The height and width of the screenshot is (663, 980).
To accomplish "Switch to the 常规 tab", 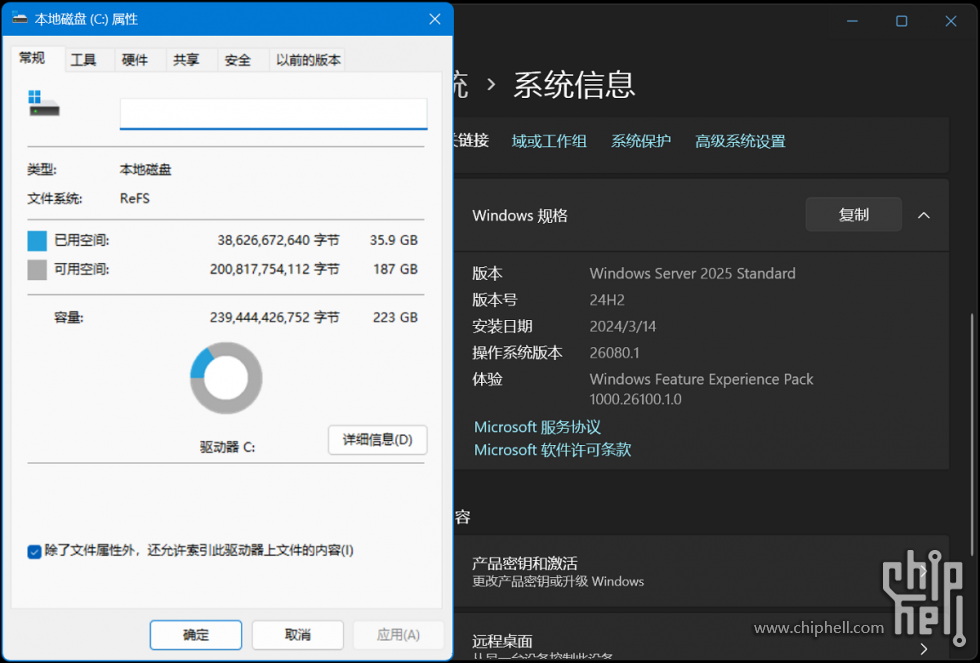I will pyautogui.click(x=32, y=58).
